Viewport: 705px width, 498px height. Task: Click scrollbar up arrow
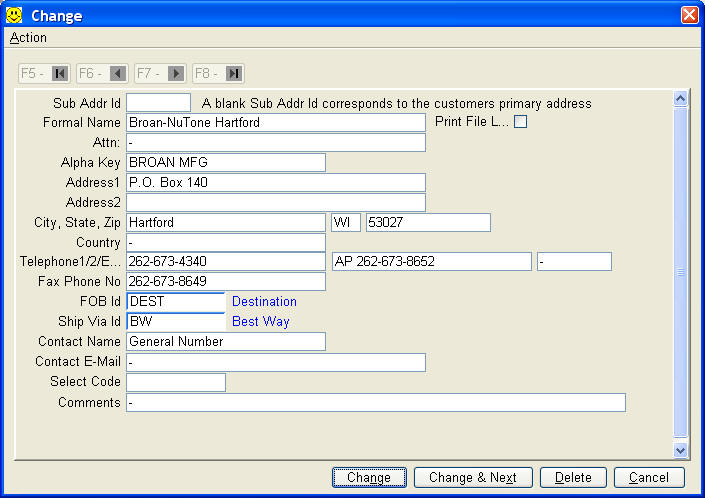click(680, 98)
